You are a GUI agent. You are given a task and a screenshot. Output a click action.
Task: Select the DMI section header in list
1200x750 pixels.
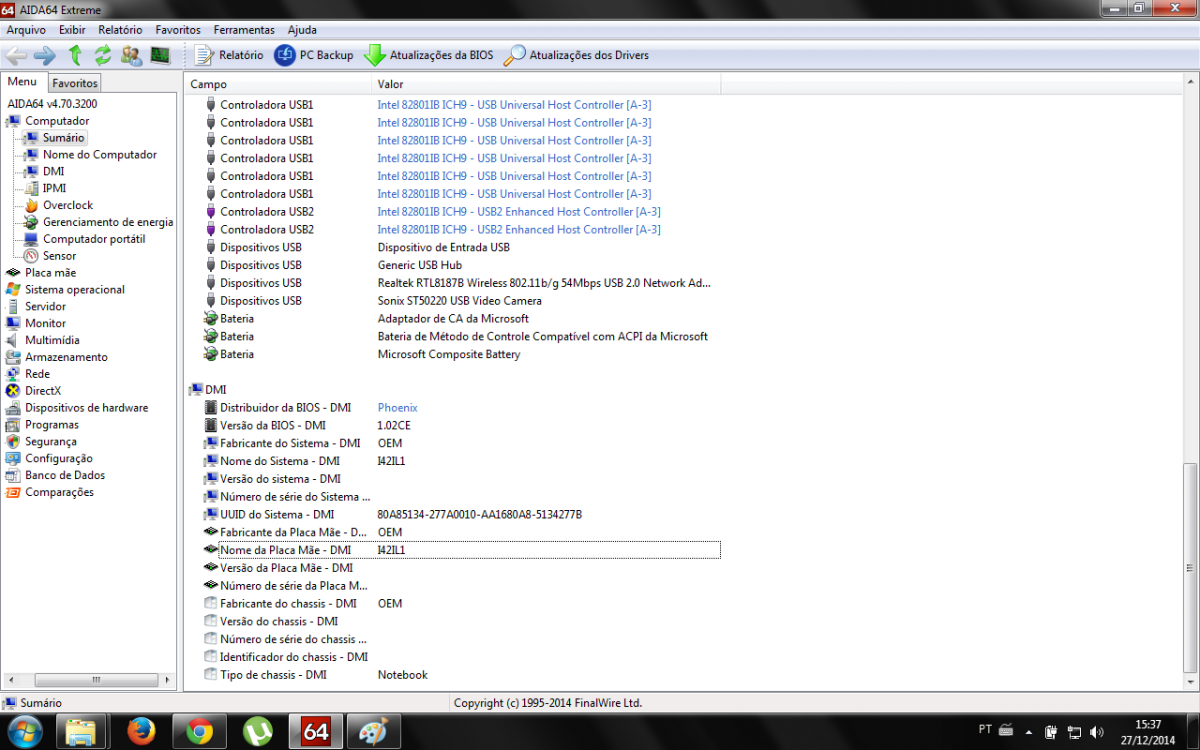point(207,390)
